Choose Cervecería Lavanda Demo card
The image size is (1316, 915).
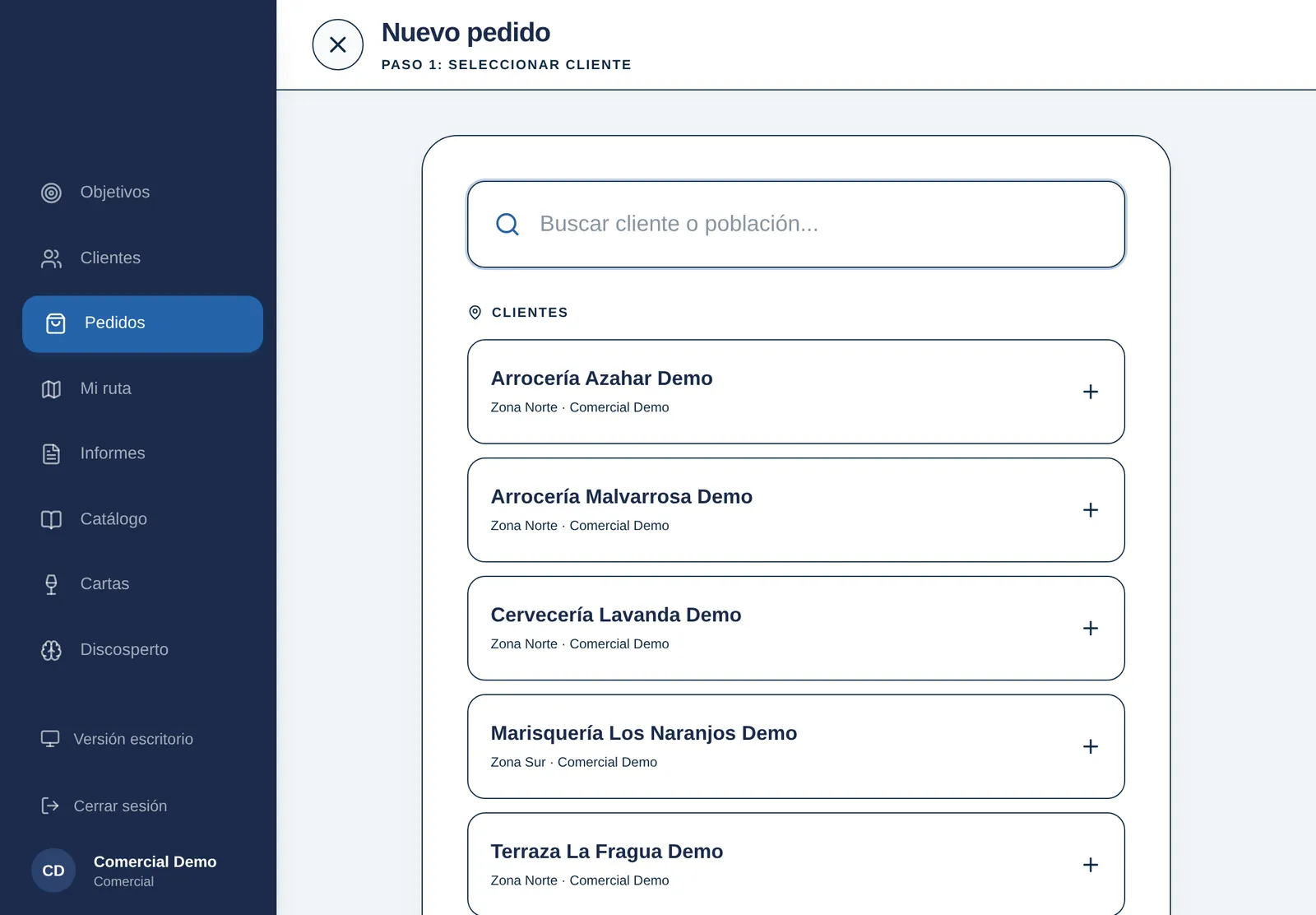796,629
